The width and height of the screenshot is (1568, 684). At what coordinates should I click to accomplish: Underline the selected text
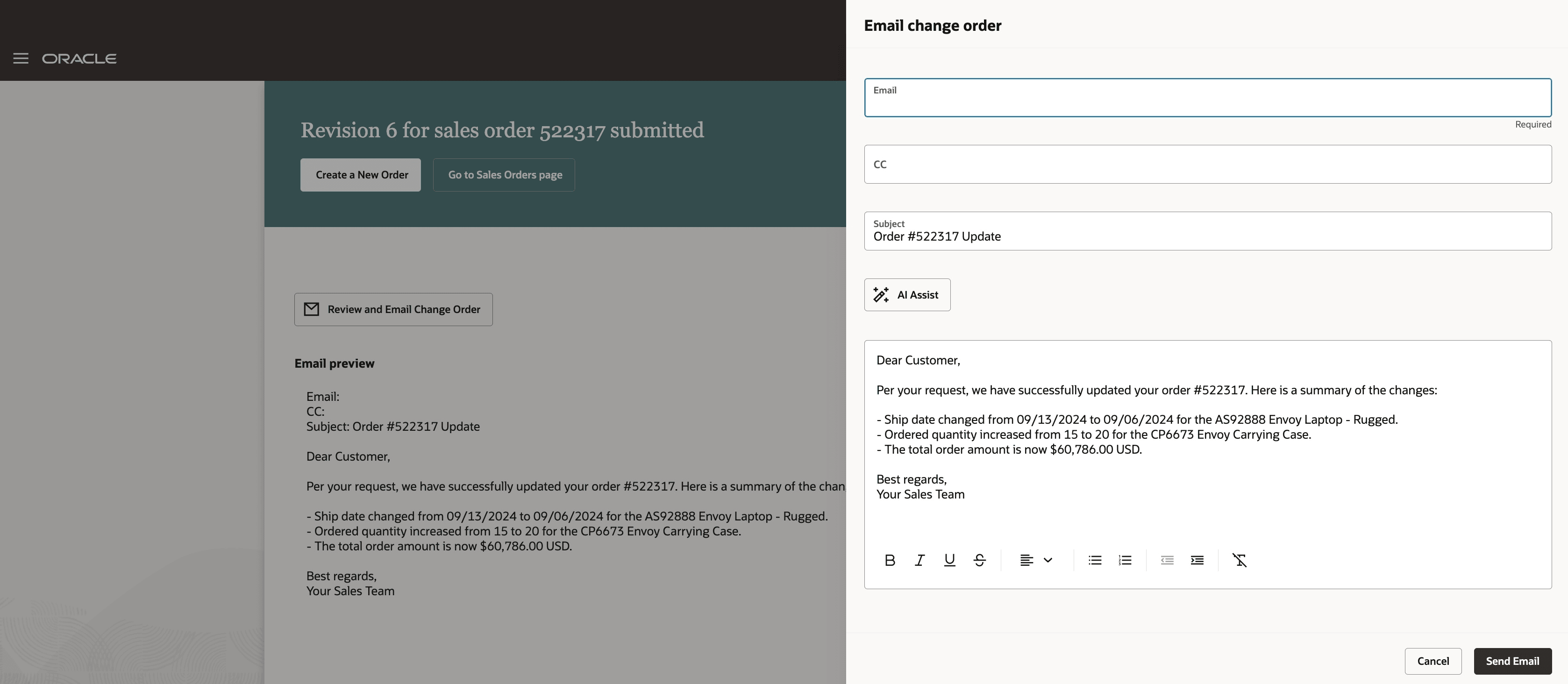[949, 560]
